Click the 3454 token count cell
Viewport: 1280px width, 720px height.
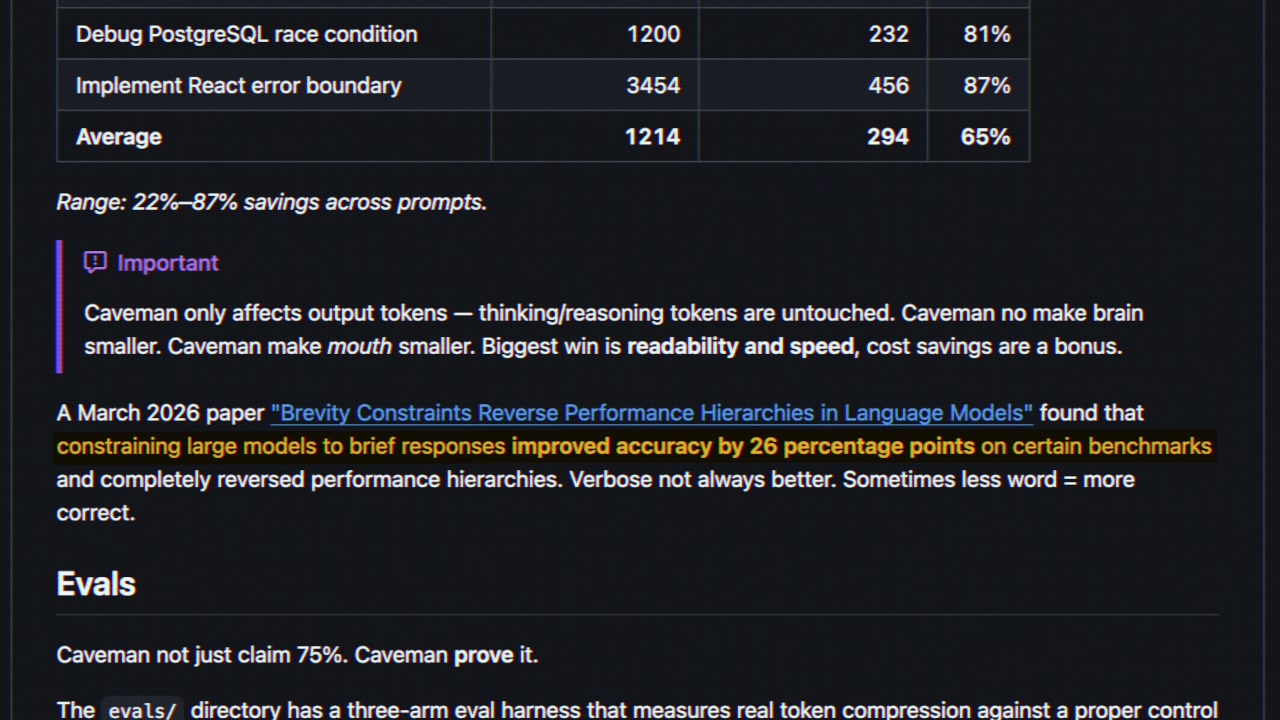(653, 86)
